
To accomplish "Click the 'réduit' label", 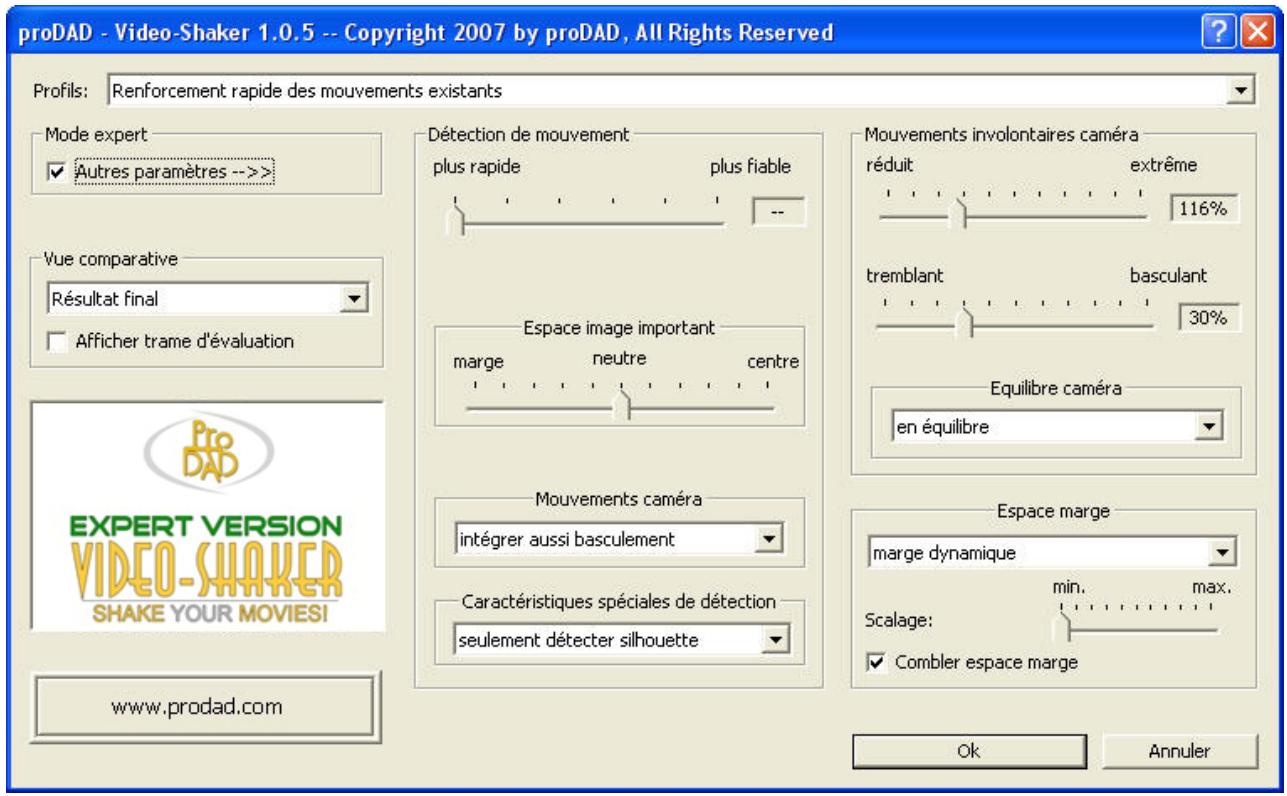I will click(890, 164).
